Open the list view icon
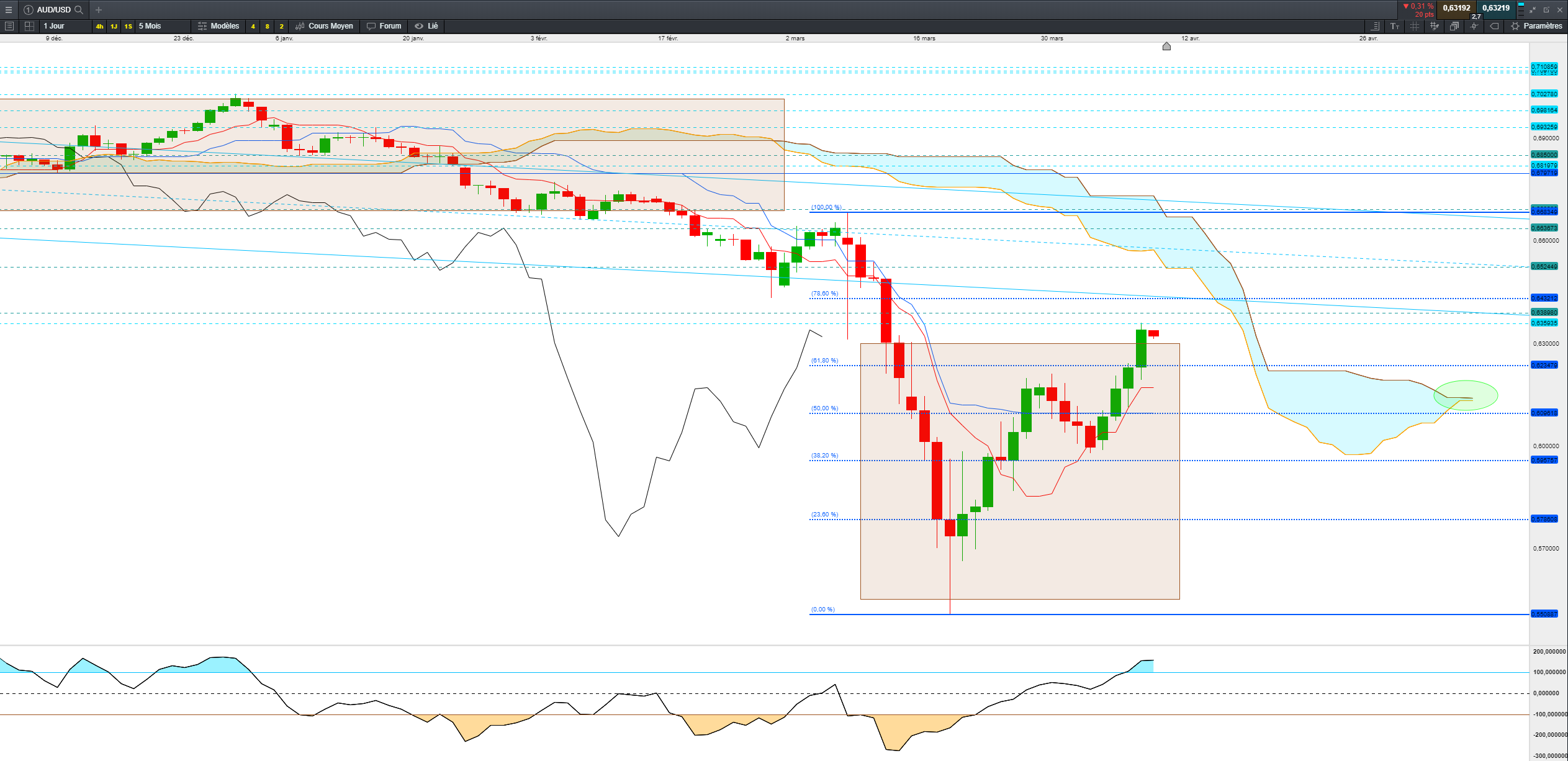Screen dimensions: 1568x761 click(9, 26)
